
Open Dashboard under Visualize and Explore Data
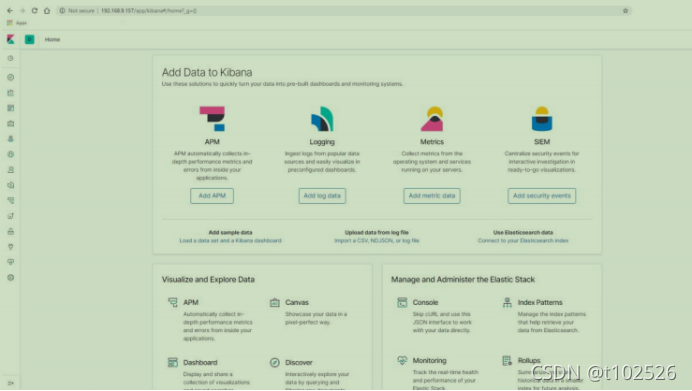tap(200, 362)
